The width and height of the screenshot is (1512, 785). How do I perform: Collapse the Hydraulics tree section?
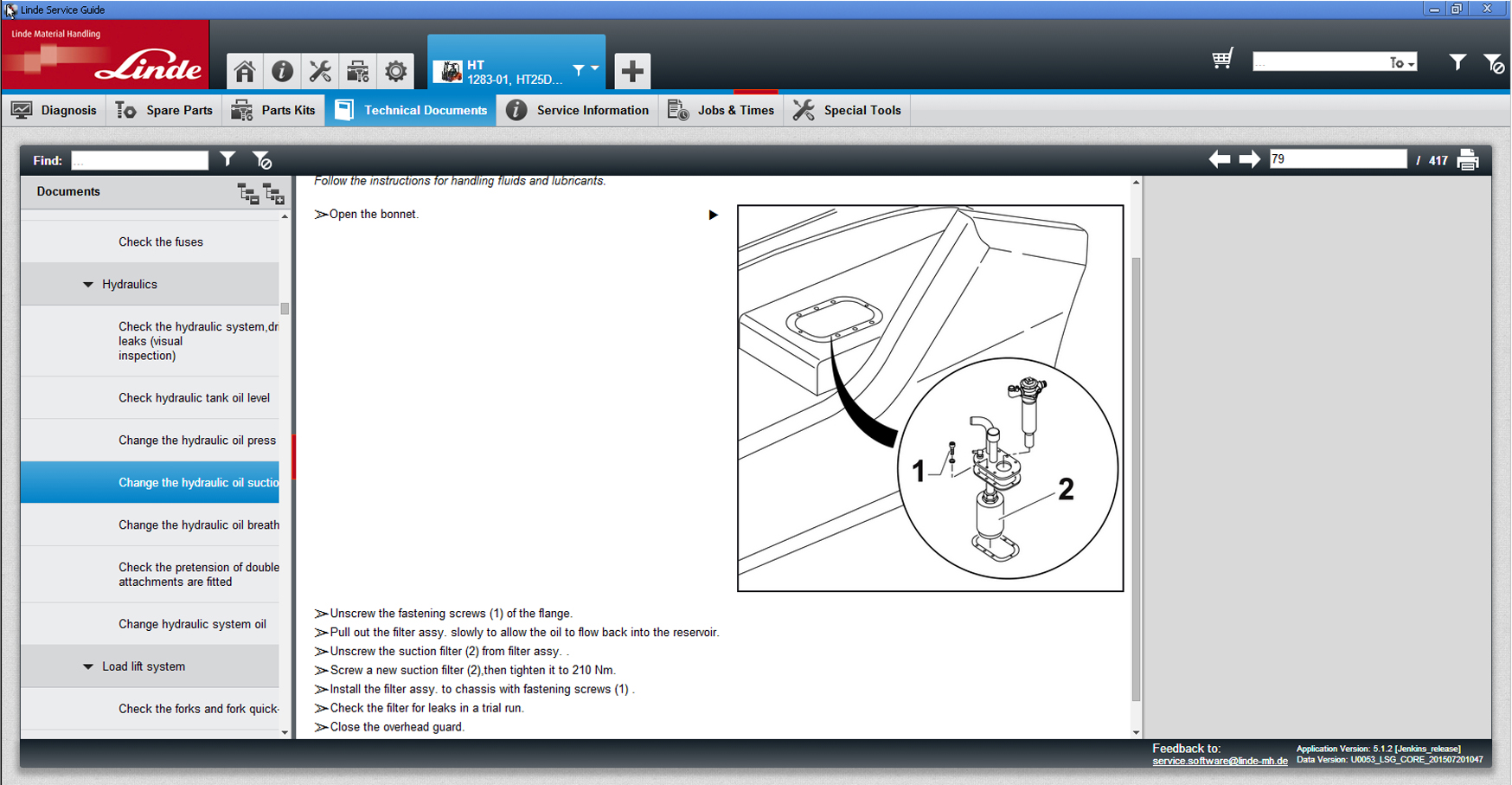pyautogui.click(x=88, y=285)
